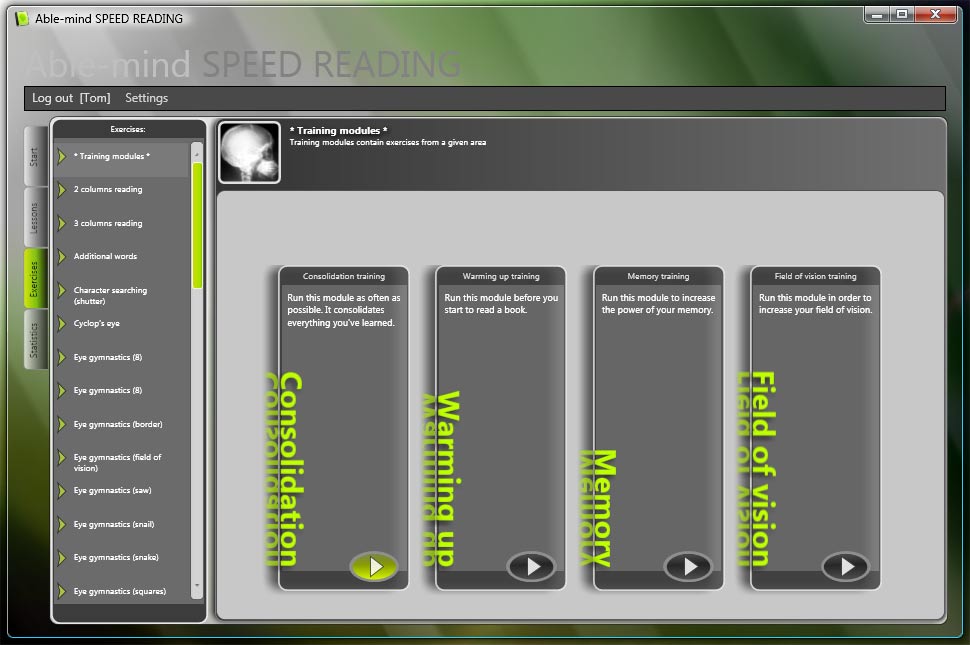The width and height of the screenshot is (970, 645).
Task: Open Character searching (shutter) exercise
Action: click(x=111, y=296)
